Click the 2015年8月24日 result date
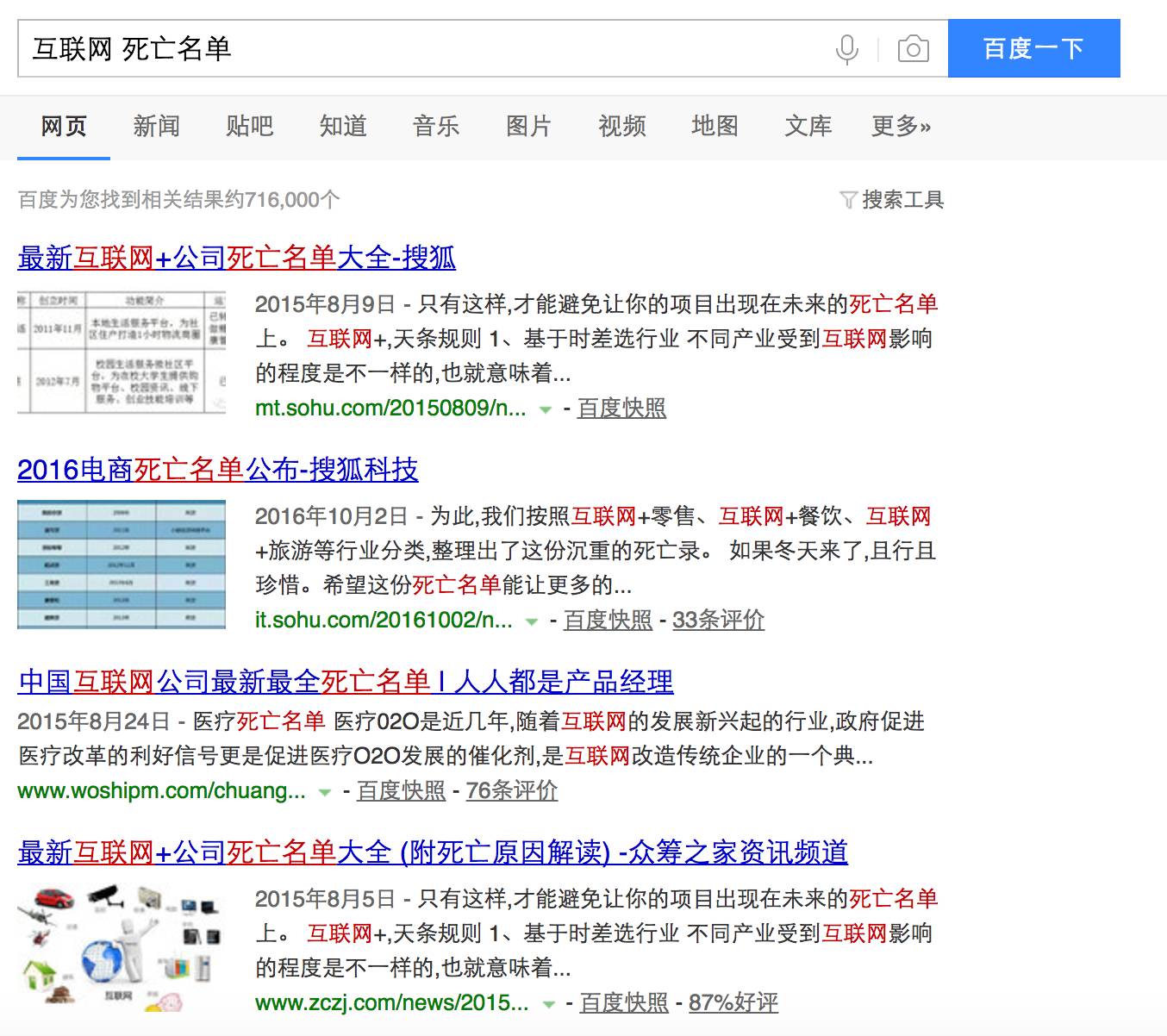 [x=94, y=721]
